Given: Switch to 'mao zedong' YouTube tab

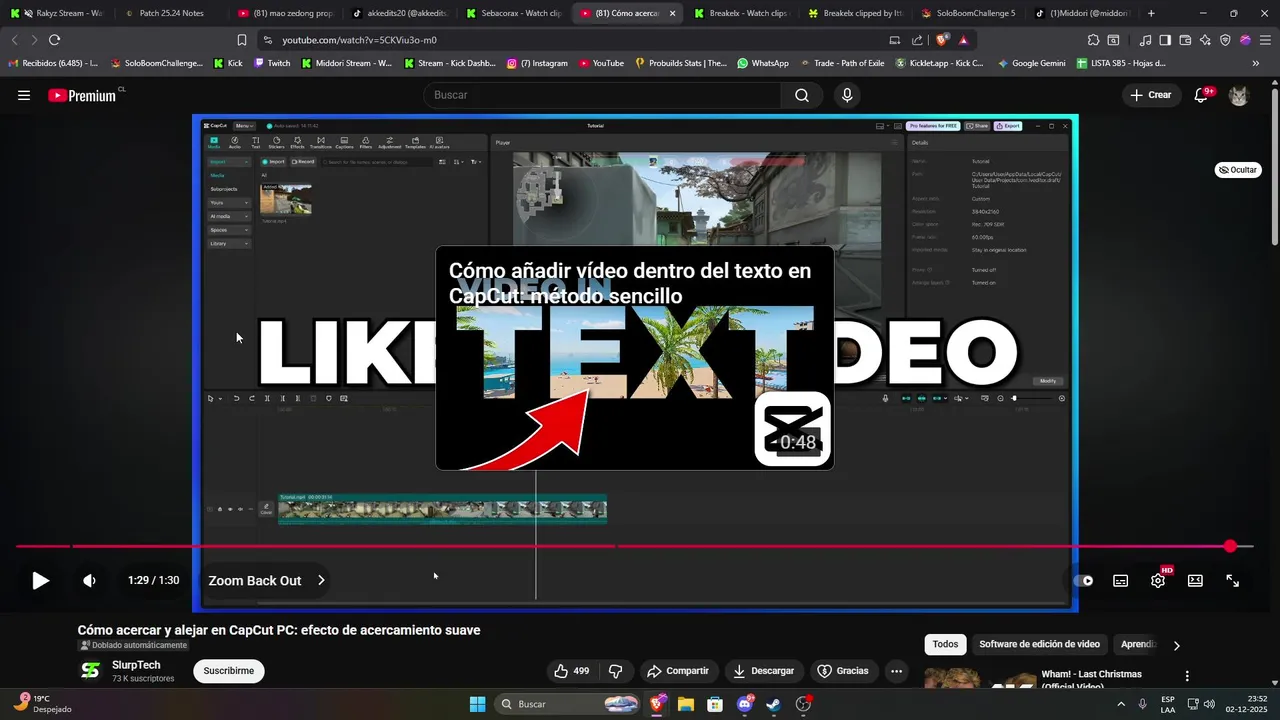Looking at the screenshot, I should [x=285, y=14].
